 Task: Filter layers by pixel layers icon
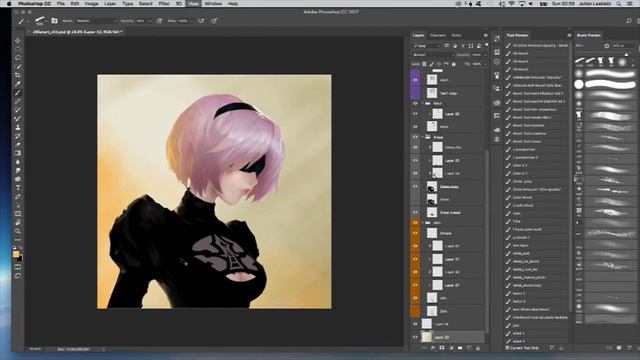point(447,46)
